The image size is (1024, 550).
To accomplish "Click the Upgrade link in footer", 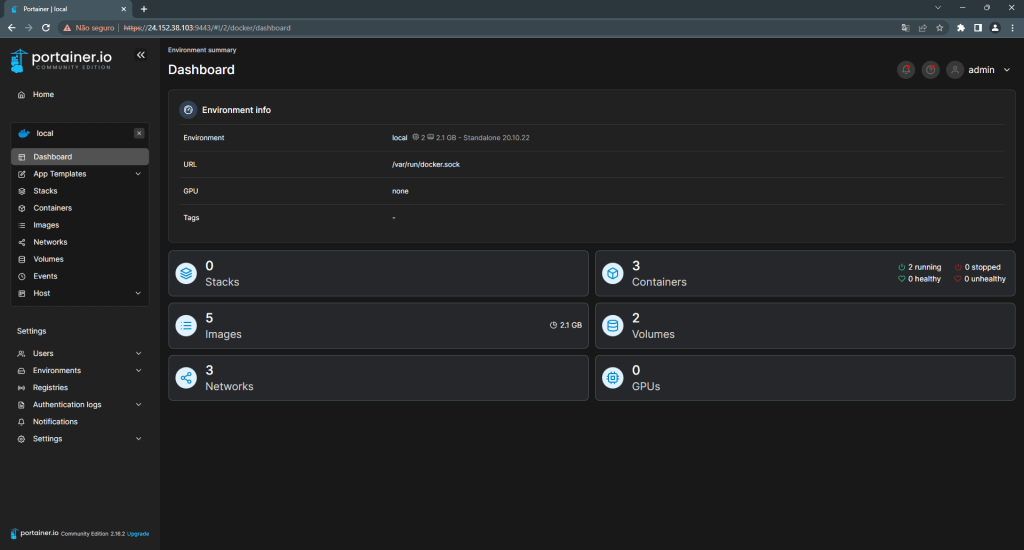I will click(138, 534).
